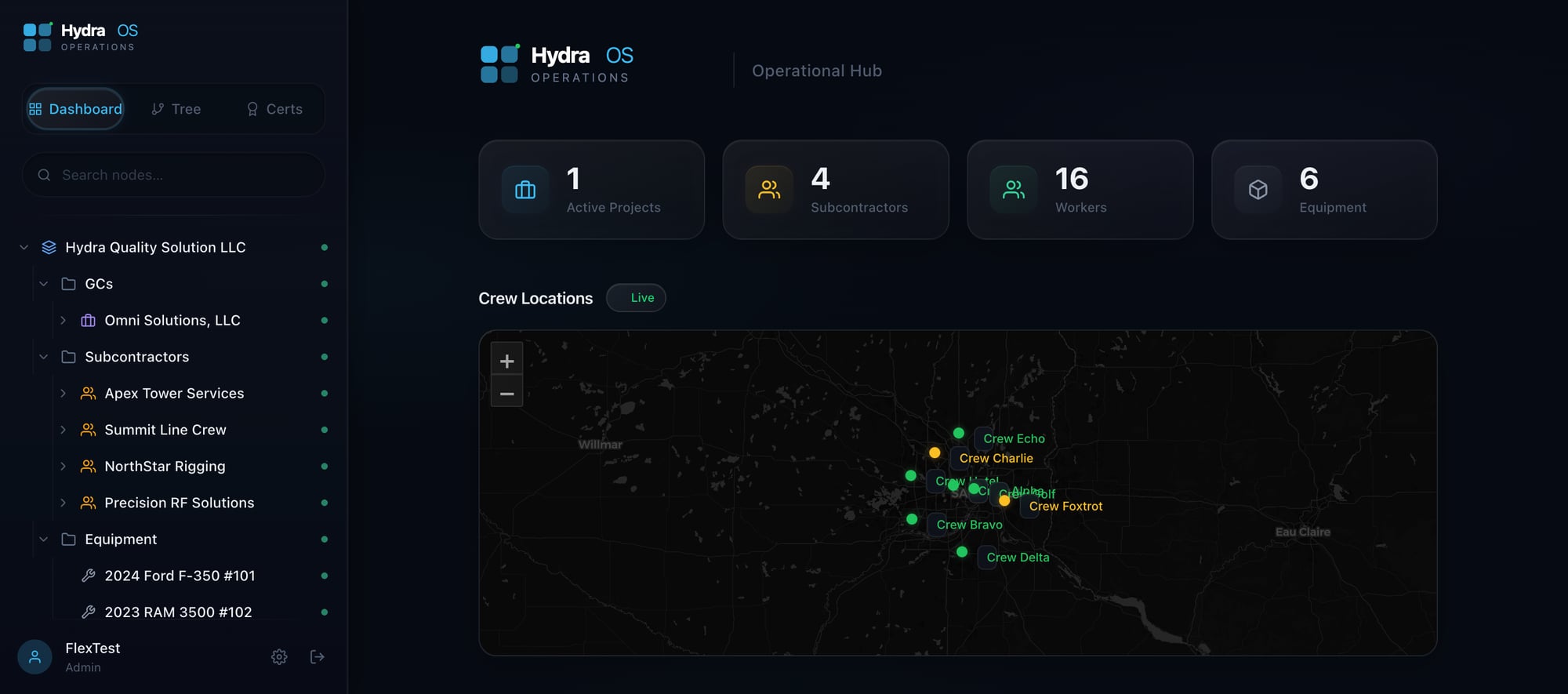Click the Active Projects briefcase icon
This screenshot has width=1568, height=694.
coord(525,190)
